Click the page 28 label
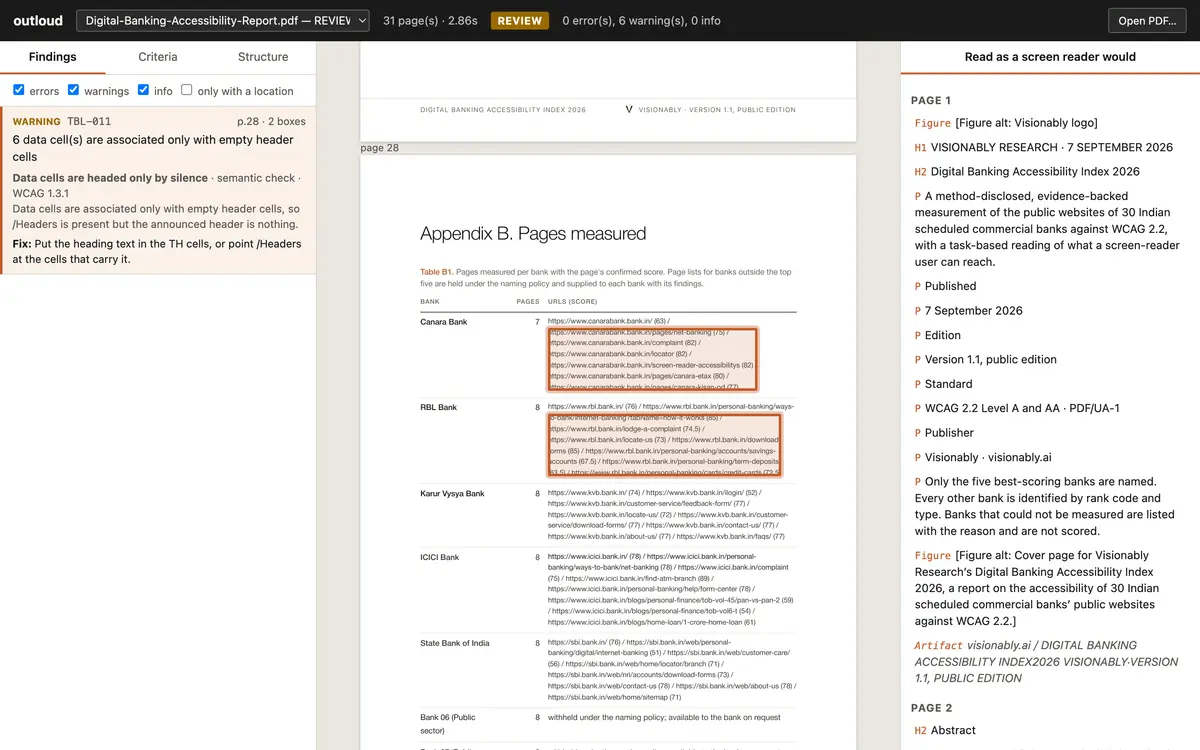Image resolution: width=1200 pixels, height=750 pixels. pos(379,148)
